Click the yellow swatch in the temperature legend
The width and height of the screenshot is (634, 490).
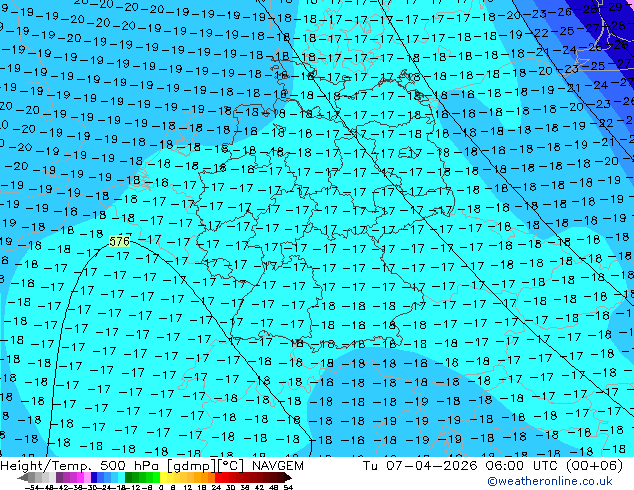[x=163, y=478]
